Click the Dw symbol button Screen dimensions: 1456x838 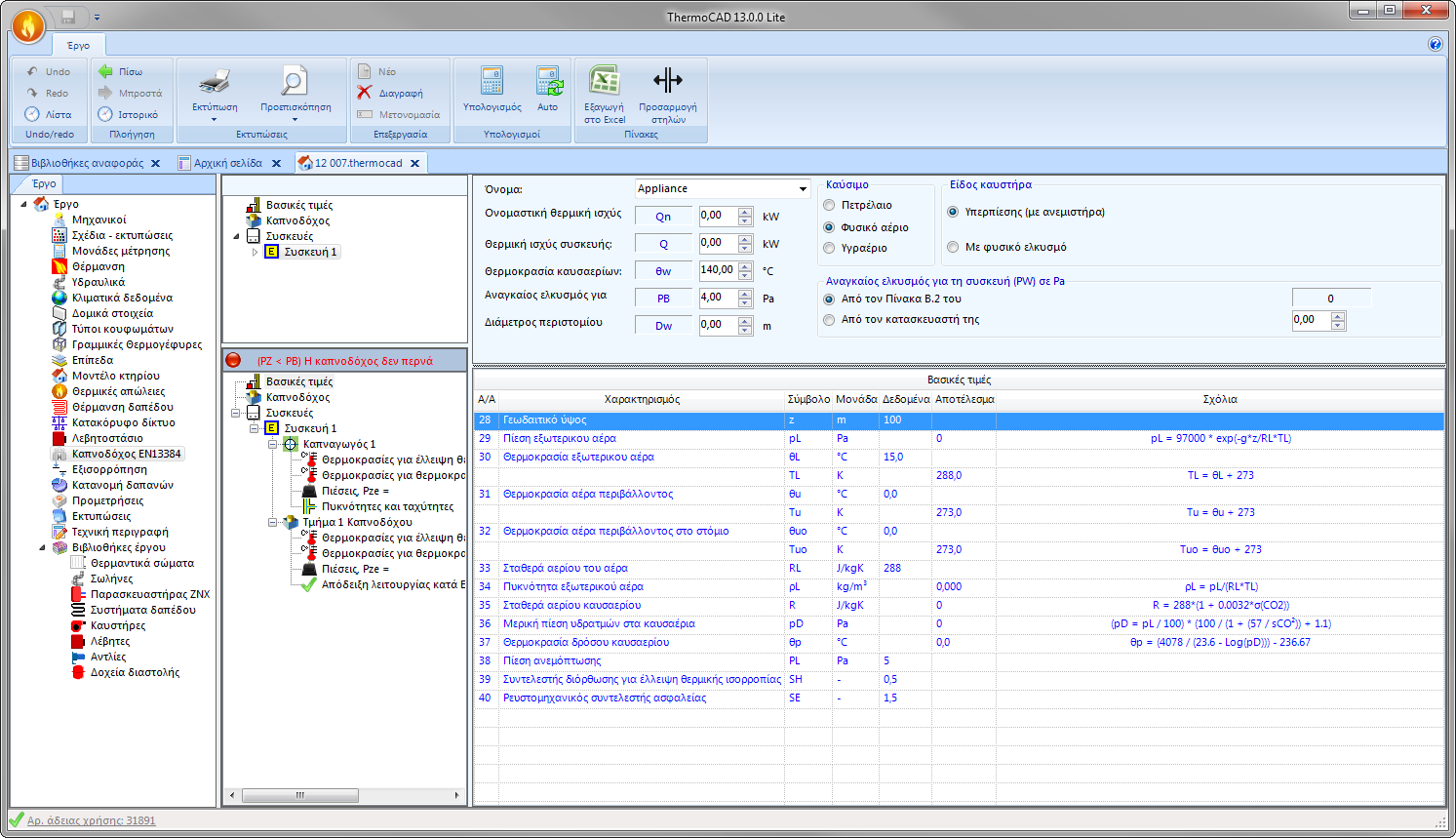pos(663,326)
